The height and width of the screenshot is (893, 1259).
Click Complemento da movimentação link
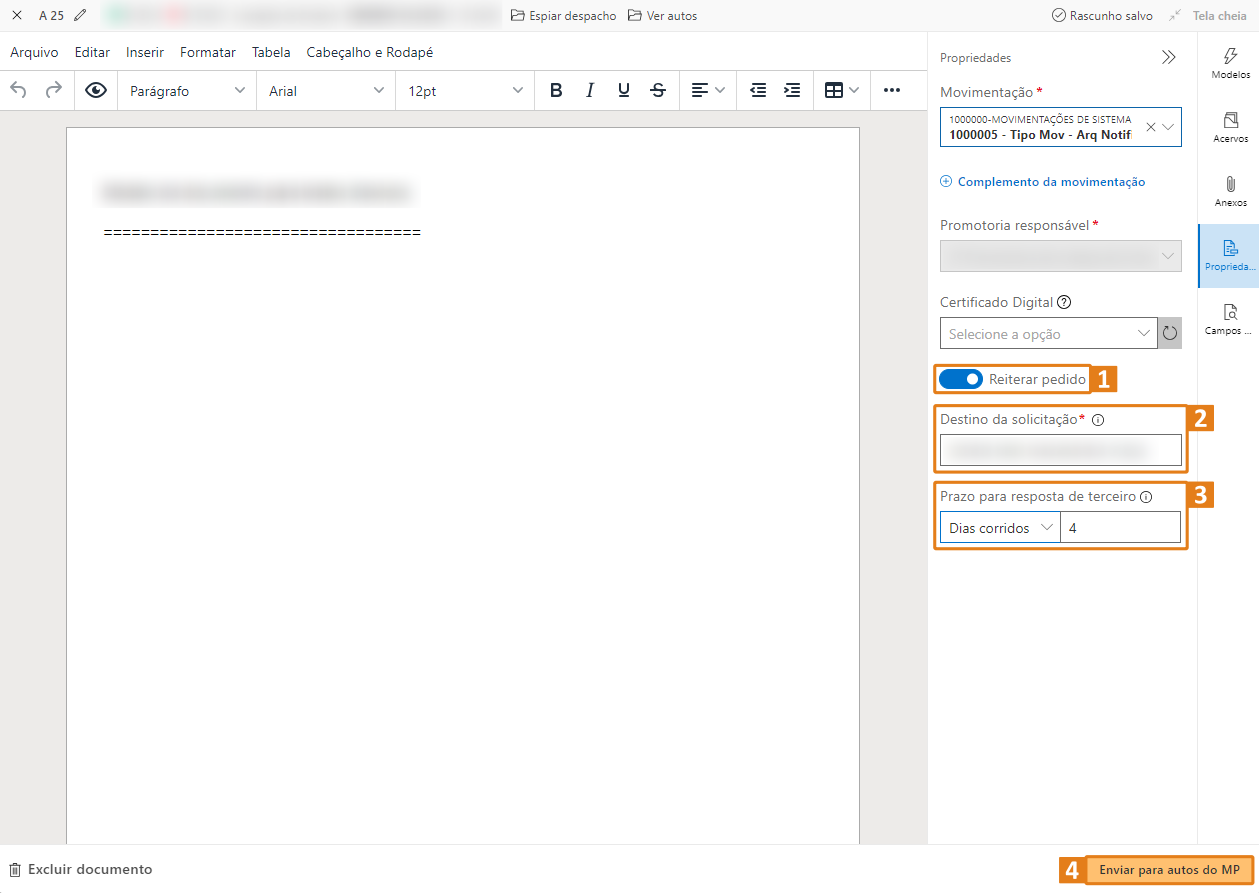point(1050,182)
